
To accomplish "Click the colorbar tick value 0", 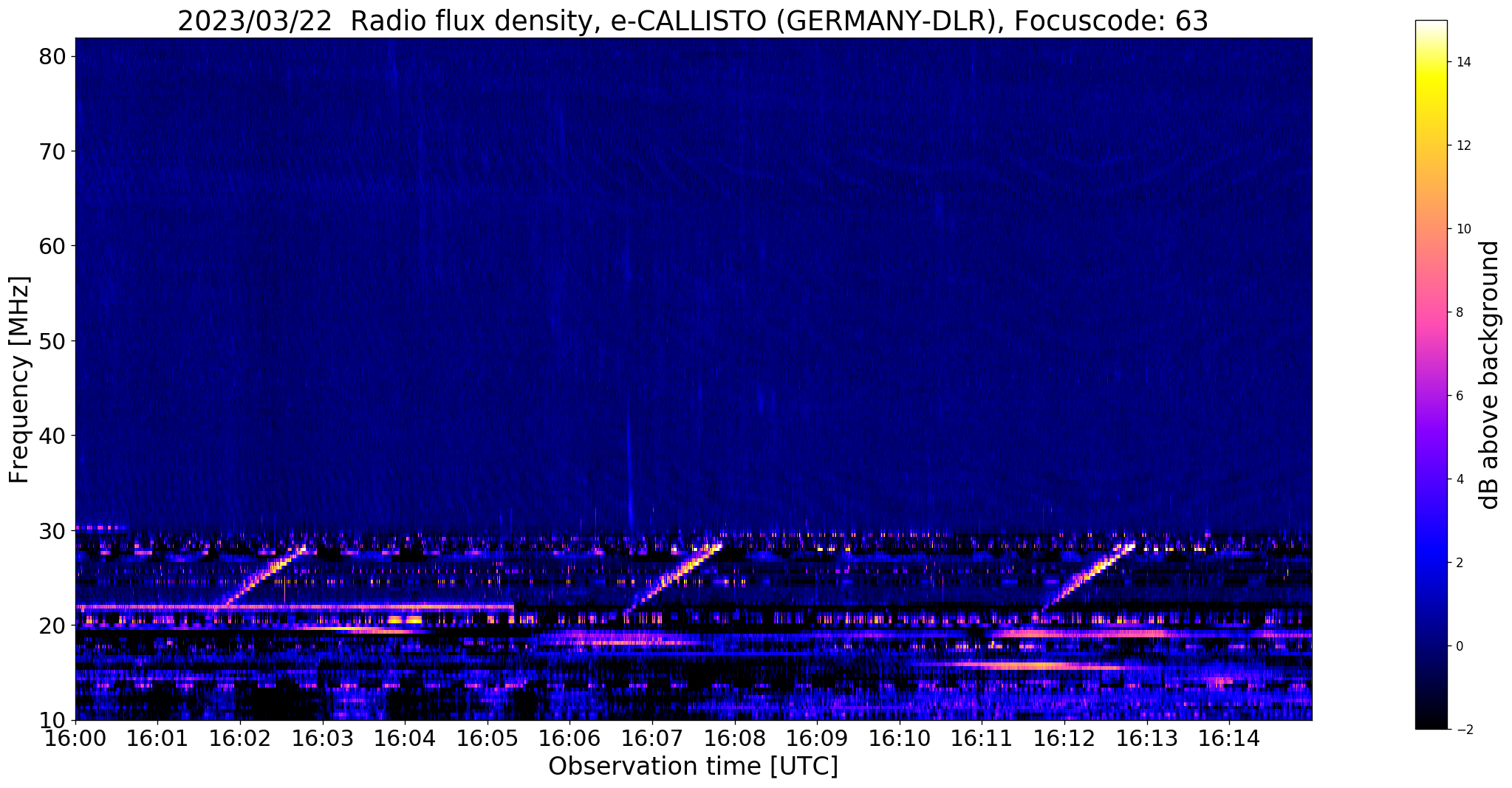I will tap(1459, 646).
